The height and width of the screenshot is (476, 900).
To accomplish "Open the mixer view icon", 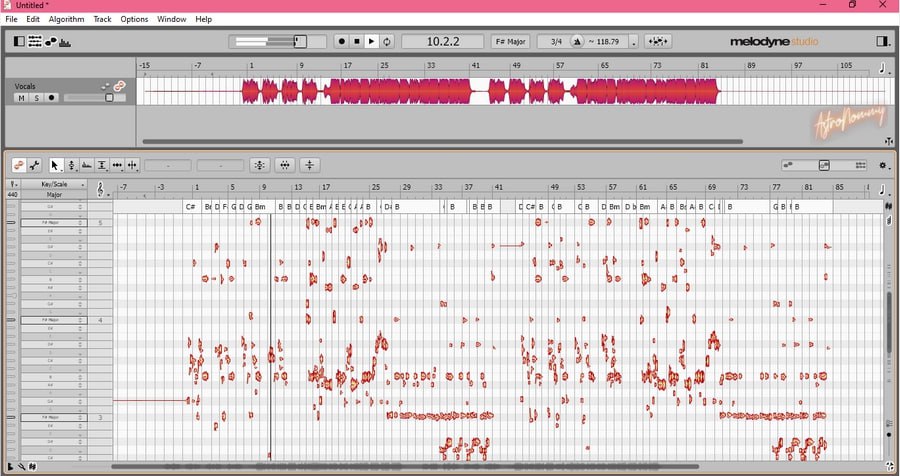I will pos(34,41).
